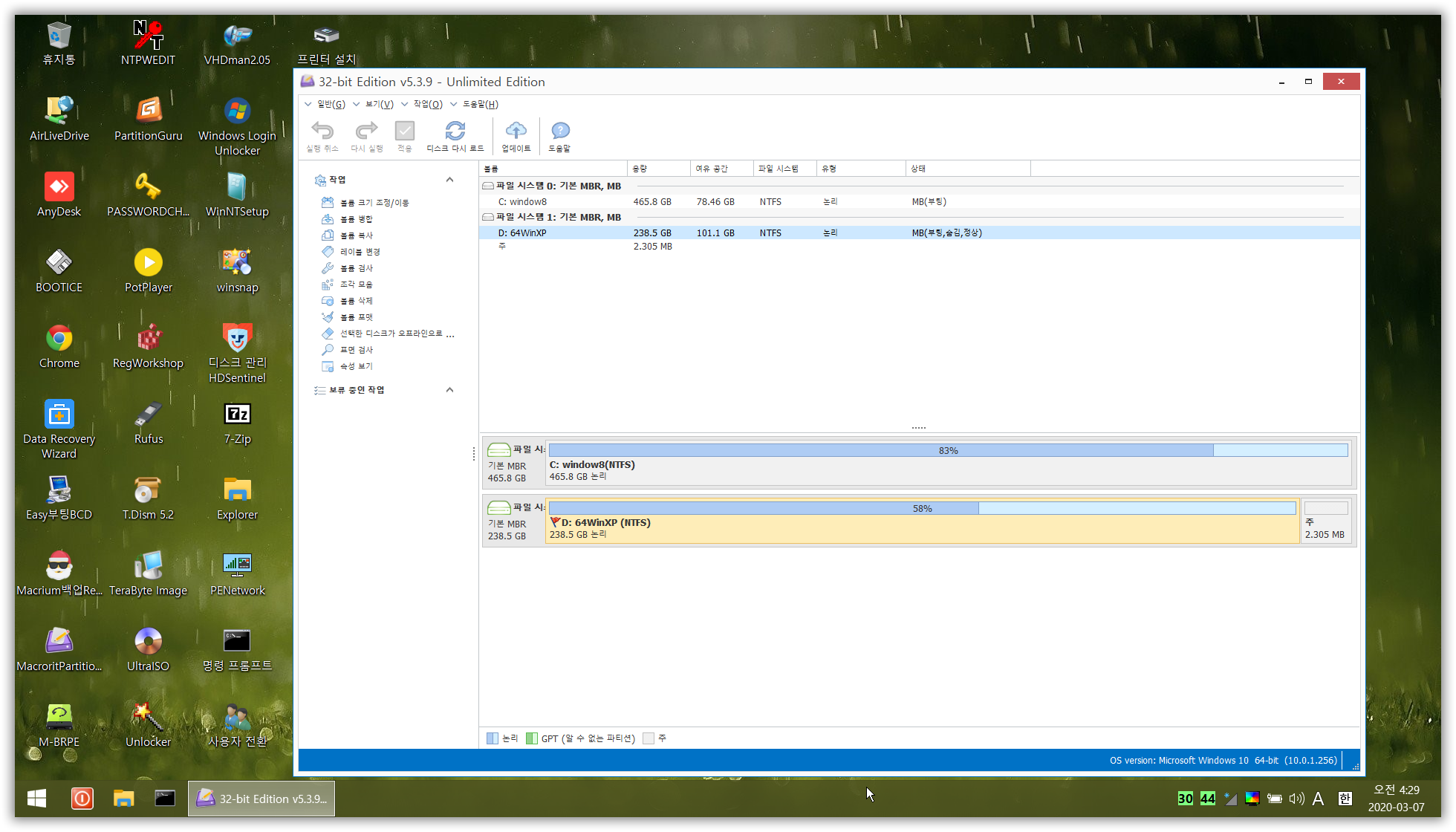
Task: Click the C: window8 83% usage bar
Action: pos(948,450)
